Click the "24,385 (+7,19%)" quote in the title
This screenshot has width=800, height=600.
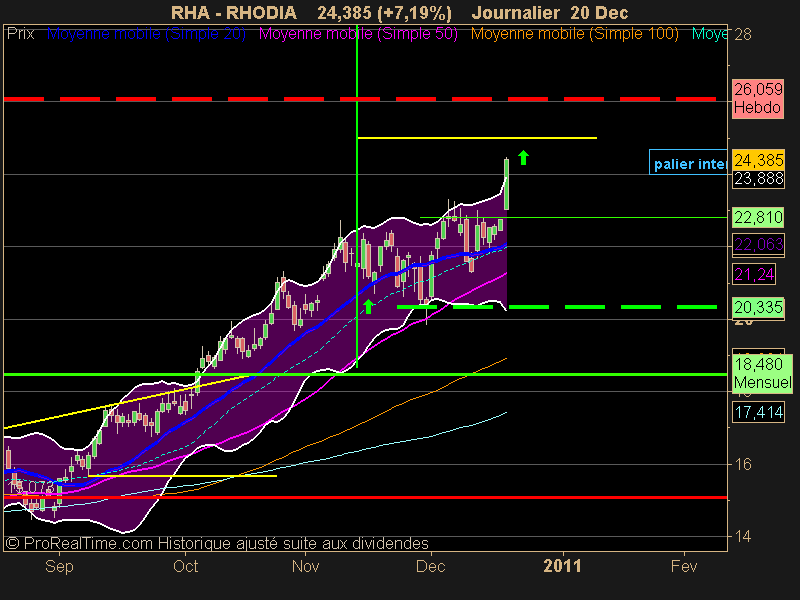pyautogui.click(x=384, y=12)
